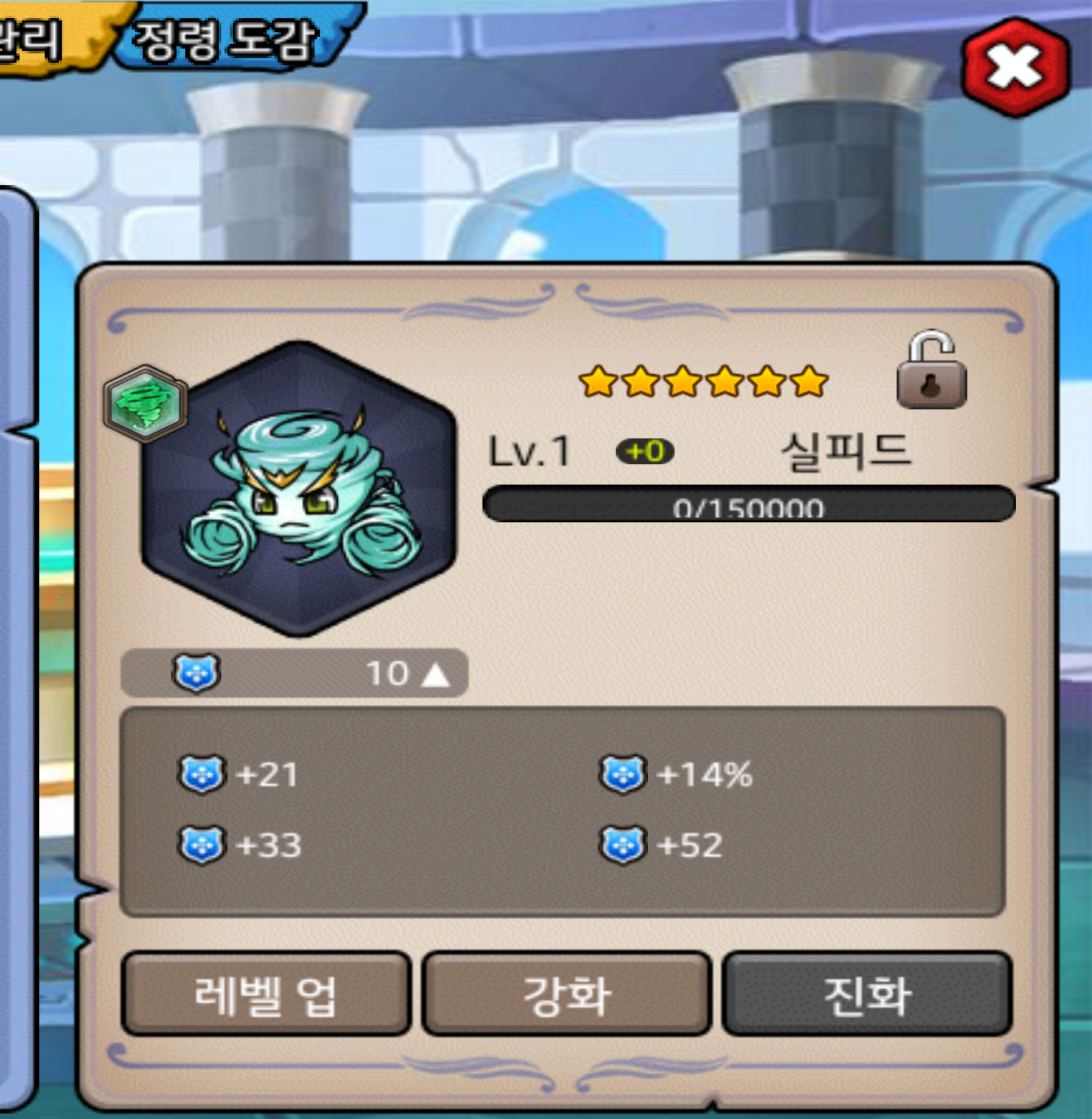Click the six-star rating row
Image resolution: width=1092 pixels, height=1119 pixels.
tap(704, 382)
